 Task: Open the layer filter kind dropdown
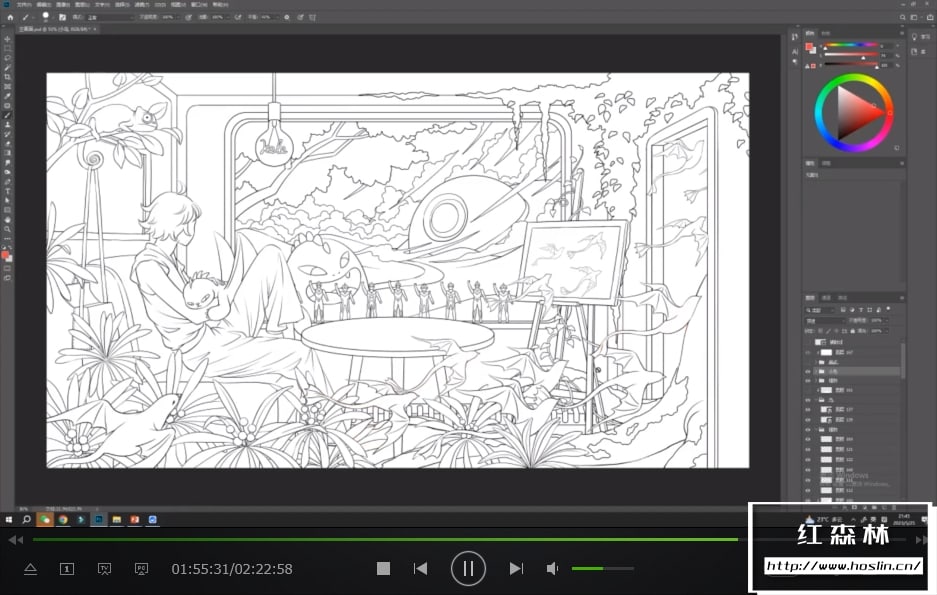pos(820,310)
